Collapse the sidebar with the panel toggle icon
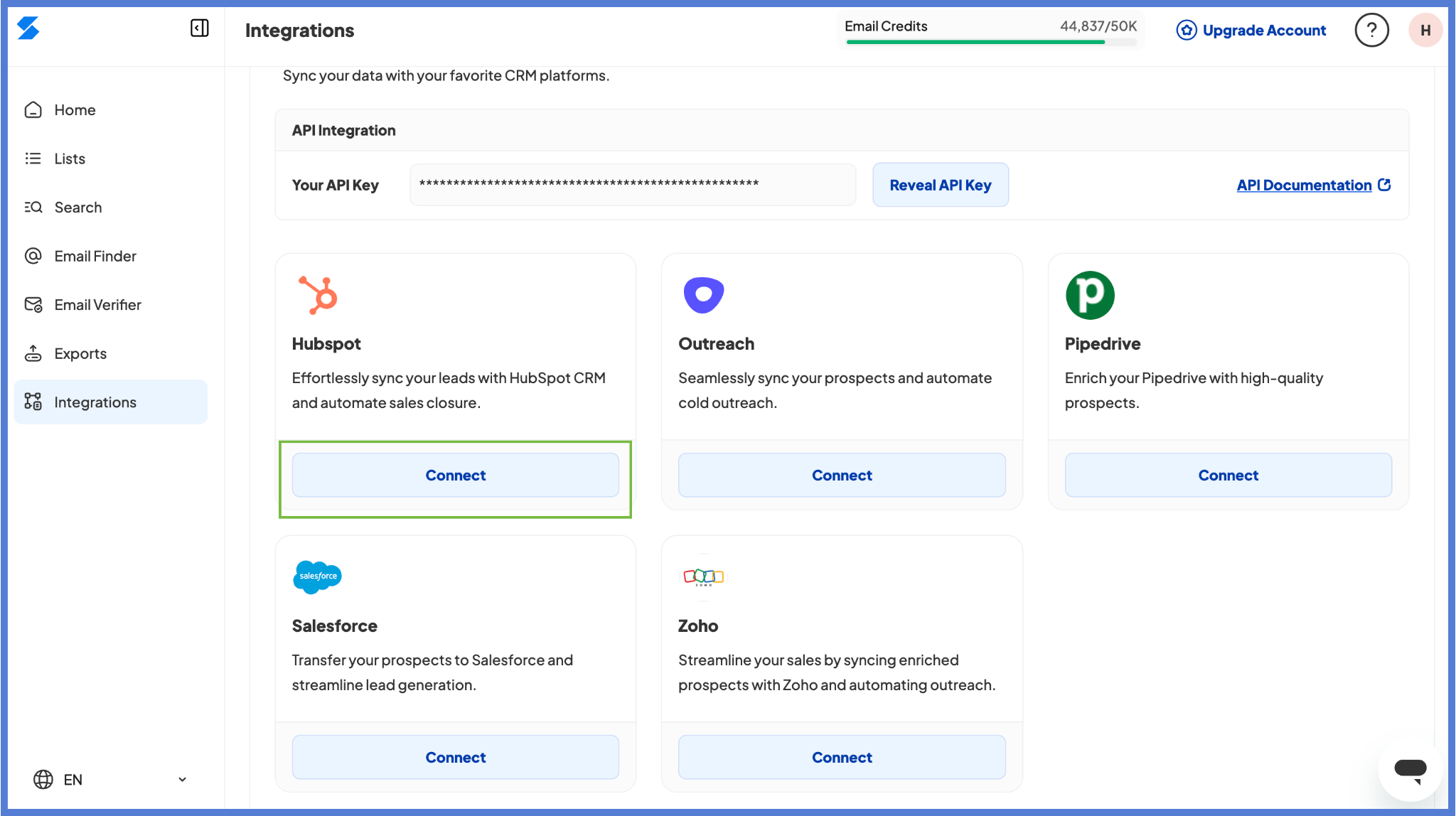Image resolution: width=1456 pixels, height=816 pixels. 199,28
